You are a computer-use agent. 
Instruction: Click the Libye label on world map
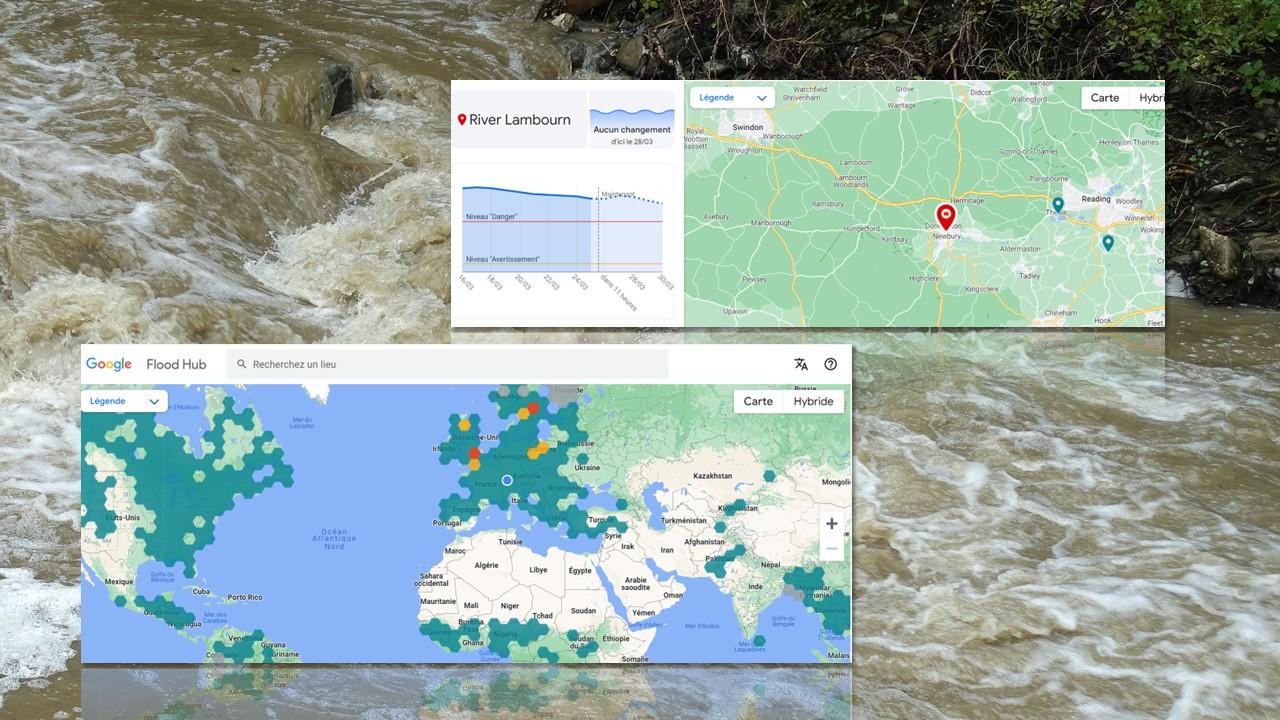coord(538,569)
